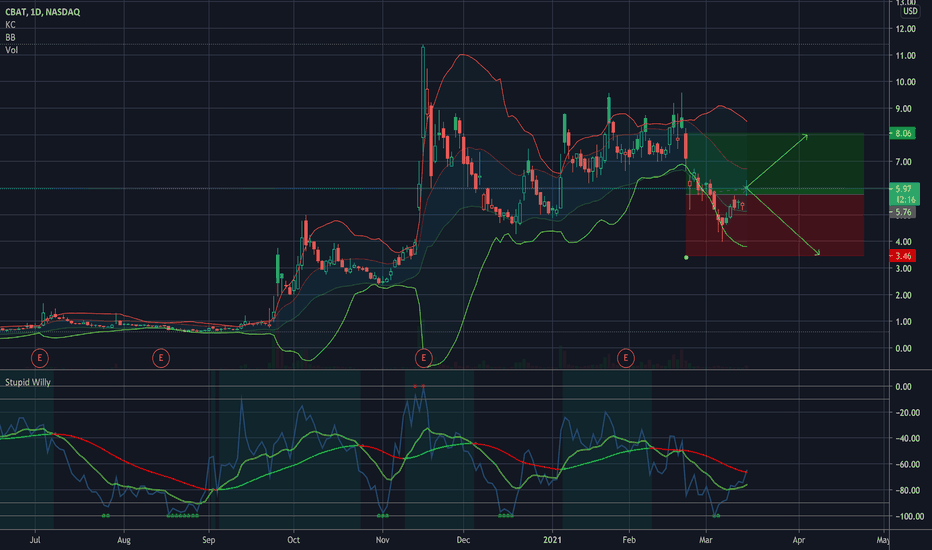Click the 1.00 price axis label

coord(905,322)
